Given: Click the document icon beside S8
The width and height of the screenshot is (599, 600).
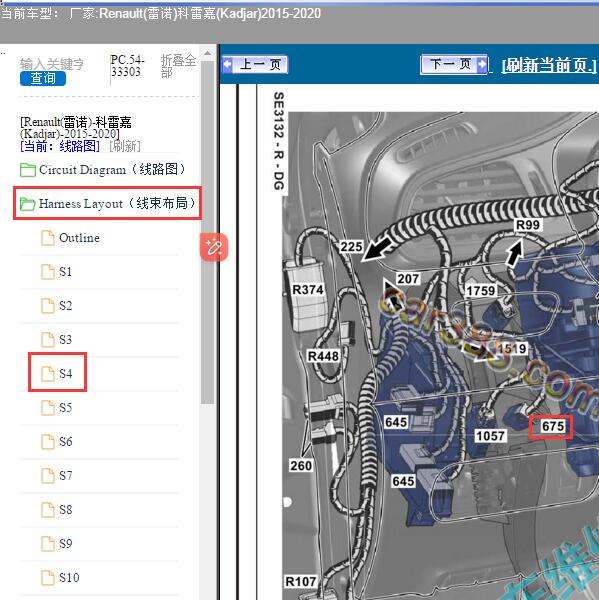Looking at the screenshot, I should (48, 510).
